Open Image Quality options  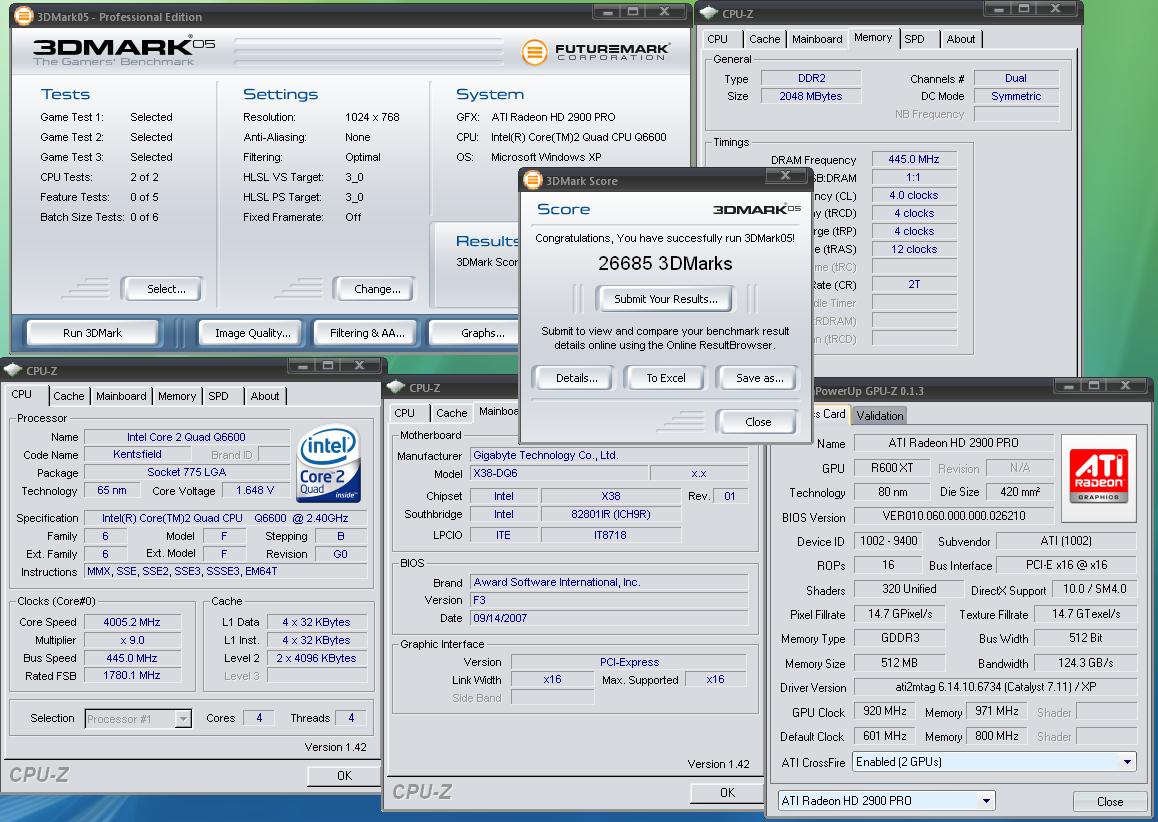(253, 333)
